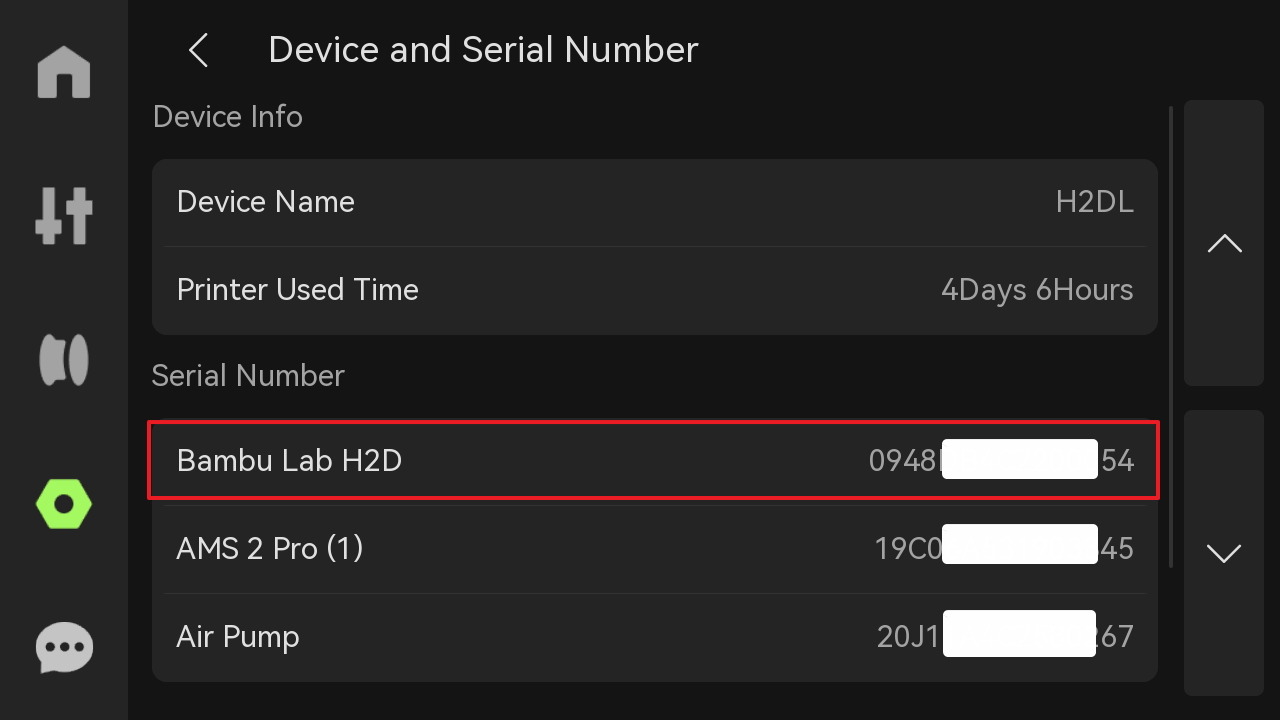Page down with the down chevron
This screenshot has height=720, width=1280.
coord(1224,553)
